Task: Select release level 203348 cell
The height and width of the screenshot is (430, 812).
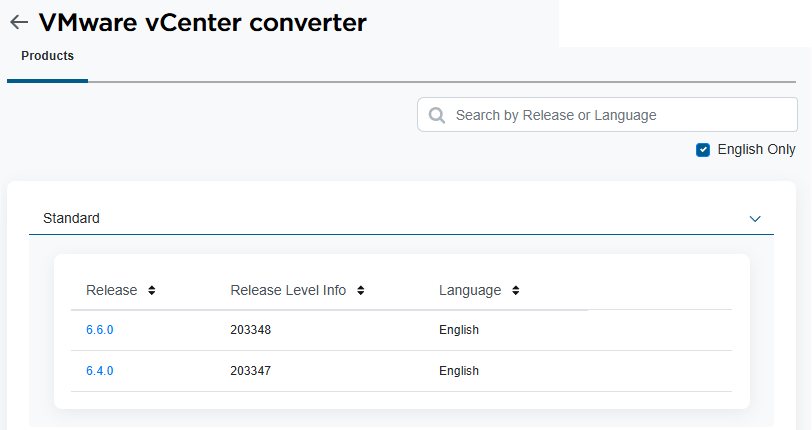Action: pos(251,330)
